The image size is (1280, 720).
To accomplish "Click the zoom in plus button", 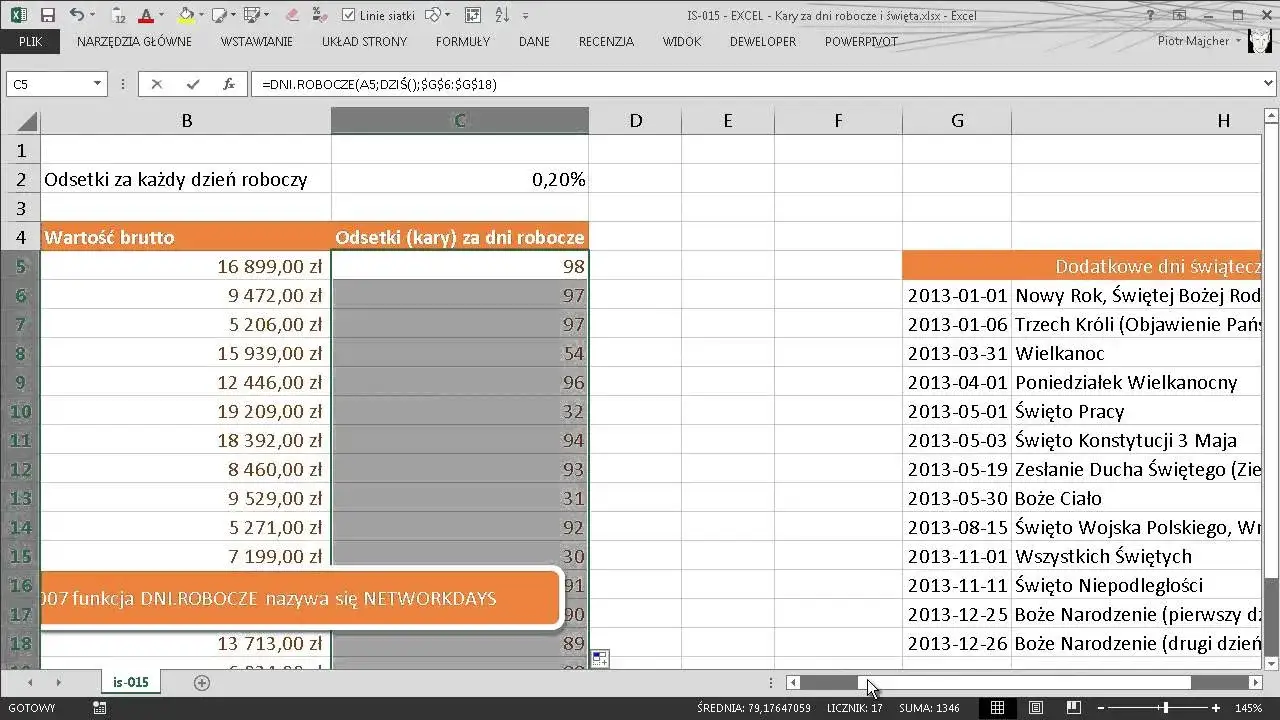I will [1217, 708].
